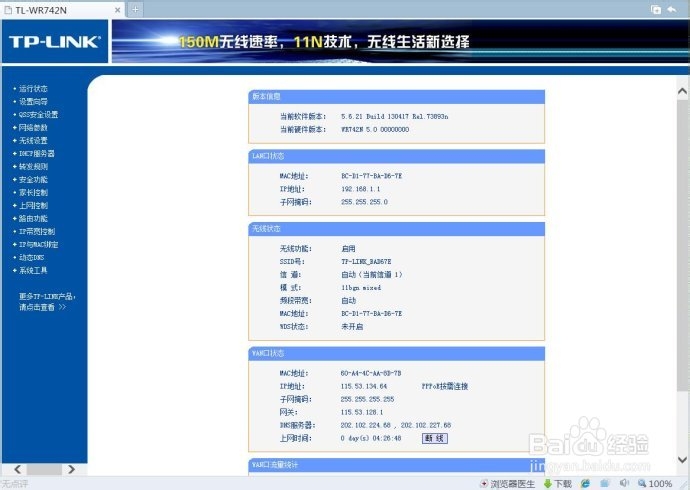Click the 11bgn mixed mode value
The height and width of the screenshot is (490, 690).
coord(361,288)
